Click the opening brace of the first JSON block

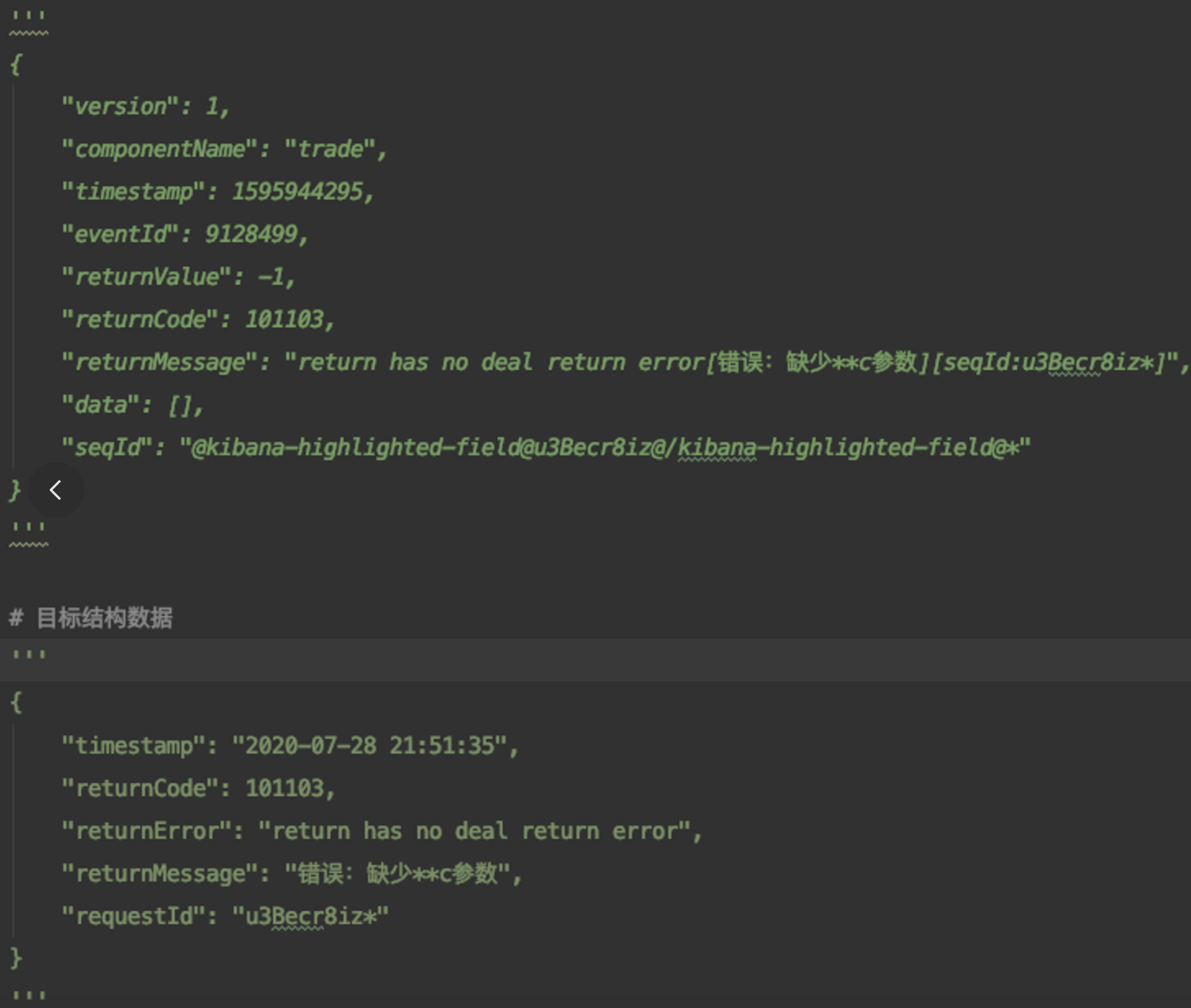coord(16,64)
